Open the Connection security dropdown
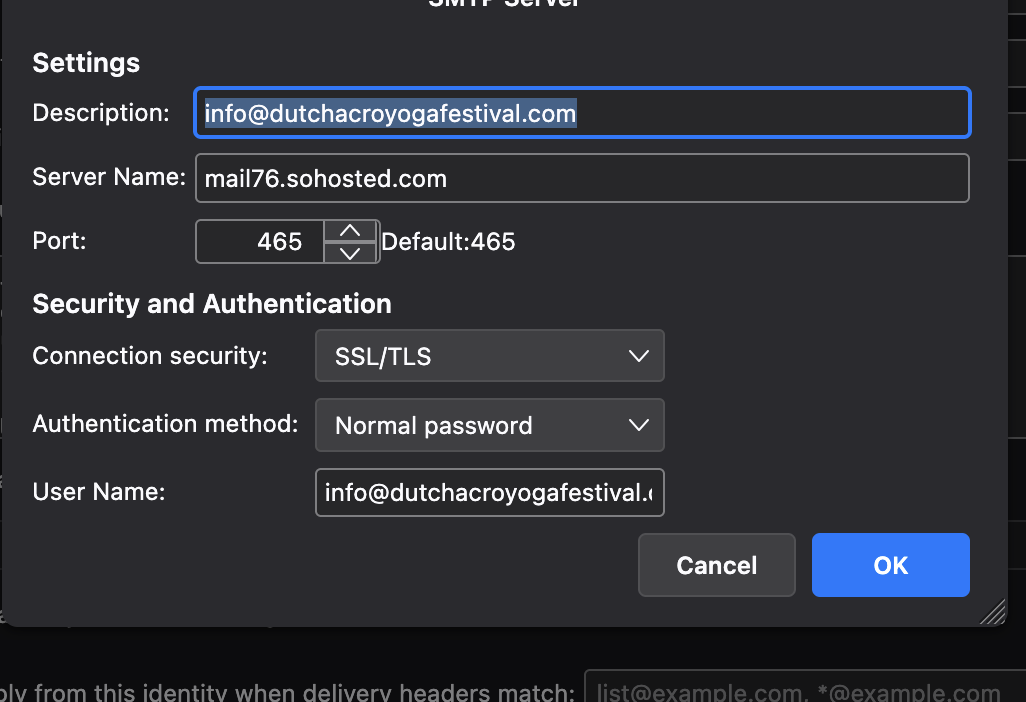Screen dimensions: 1026x702 489,356
